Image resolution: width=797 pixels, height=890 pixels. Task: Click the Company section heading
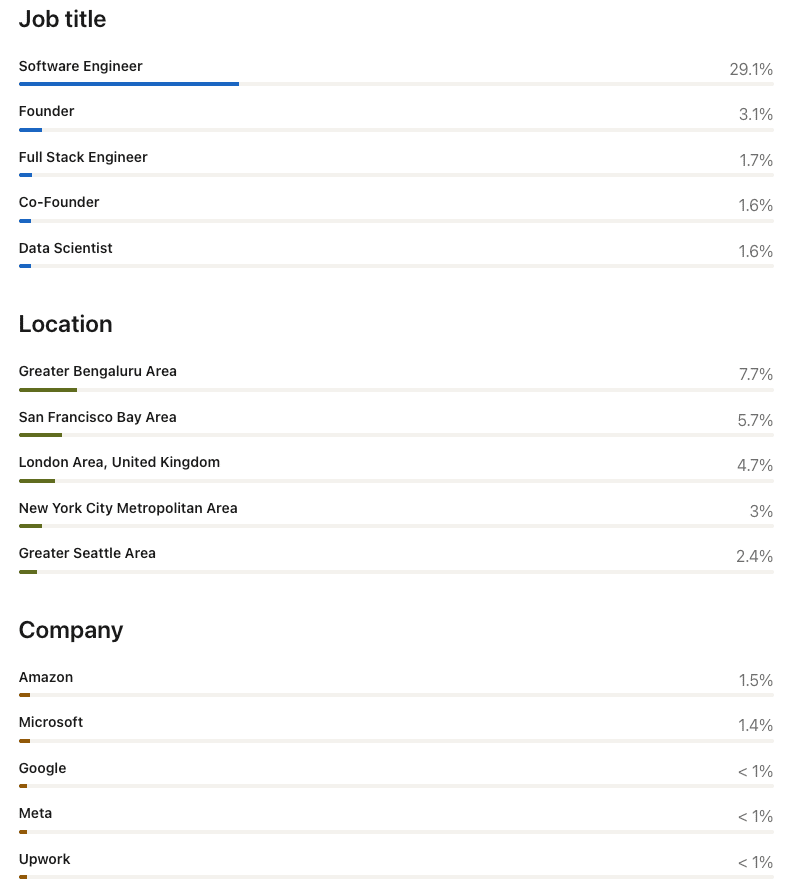click(70, 631)
